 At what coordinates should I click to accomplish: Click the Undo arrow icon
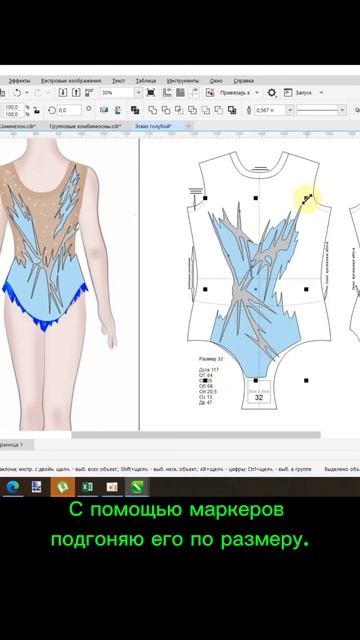[x=17, y=93]
